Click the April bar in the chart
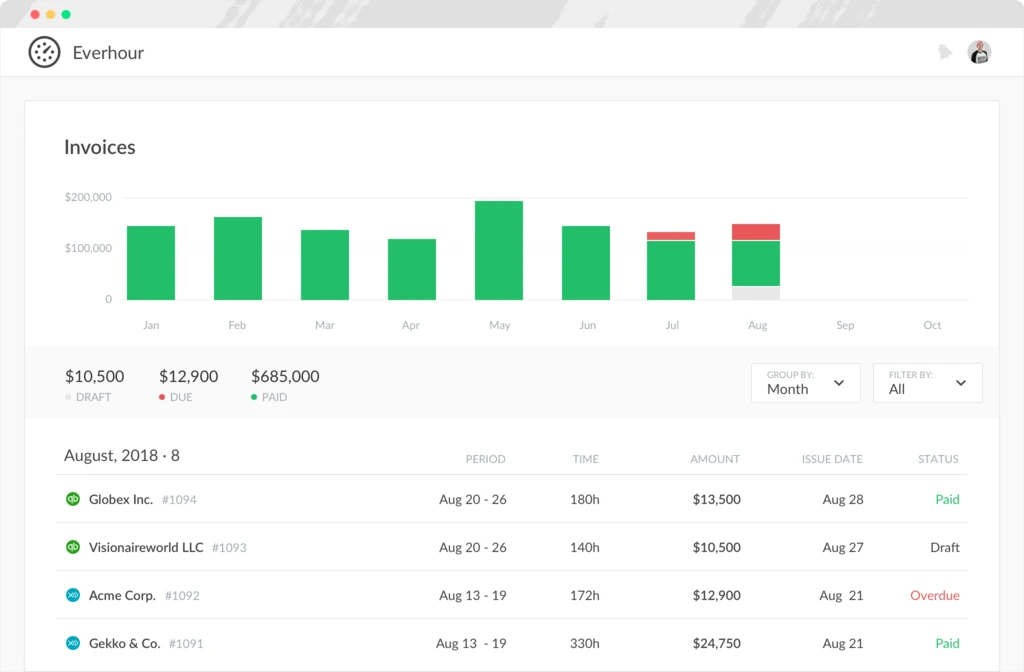Image resolution: width=1024 pixels, height=672 pixels. [411, 269]
